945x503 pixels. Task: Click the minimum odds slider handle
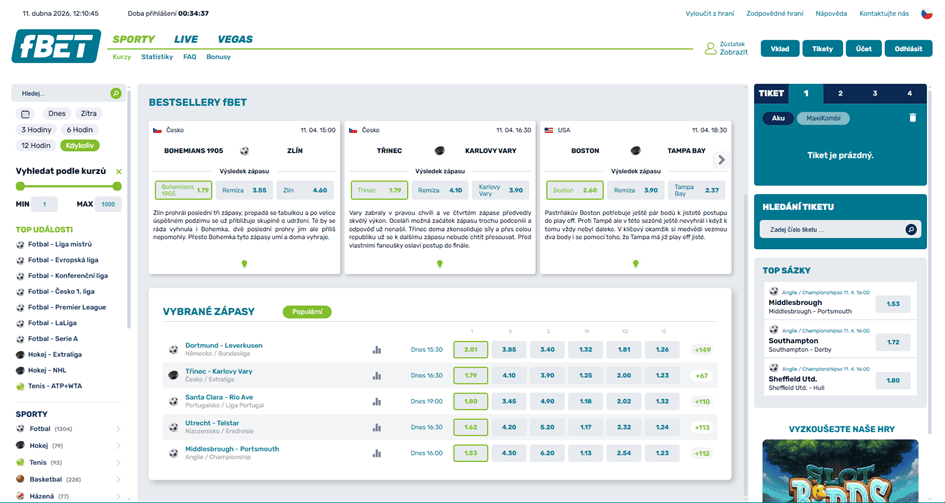click(x=20, y=186)
